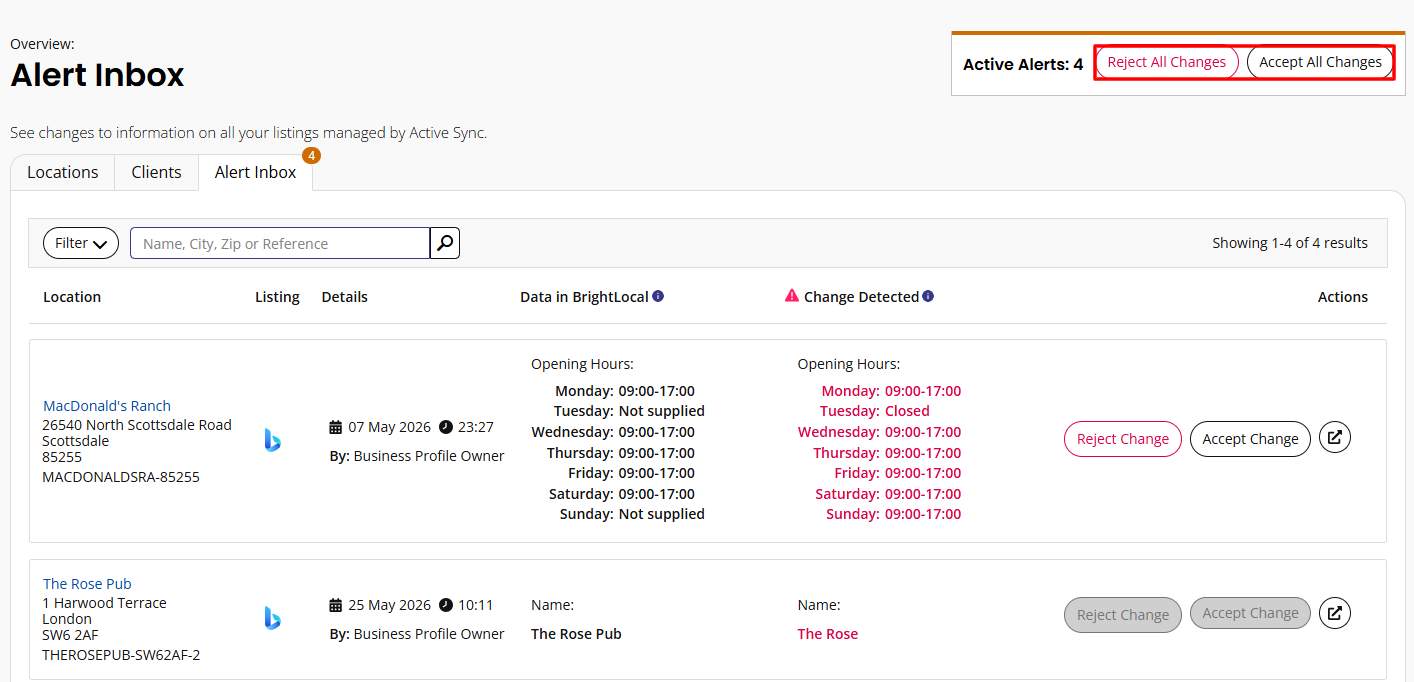Click the Details column header
Image resolution: width=1414 pixels, height=682 pixels.
coord(345,297)
